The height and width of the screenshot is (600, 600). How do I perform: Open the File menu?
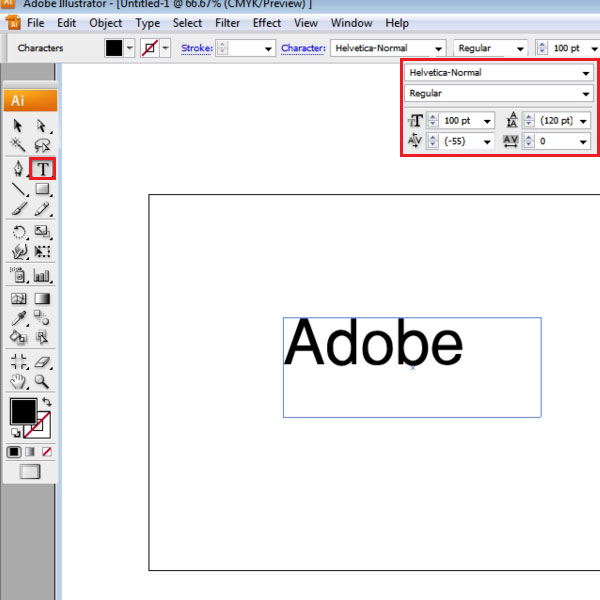point(36,23)
